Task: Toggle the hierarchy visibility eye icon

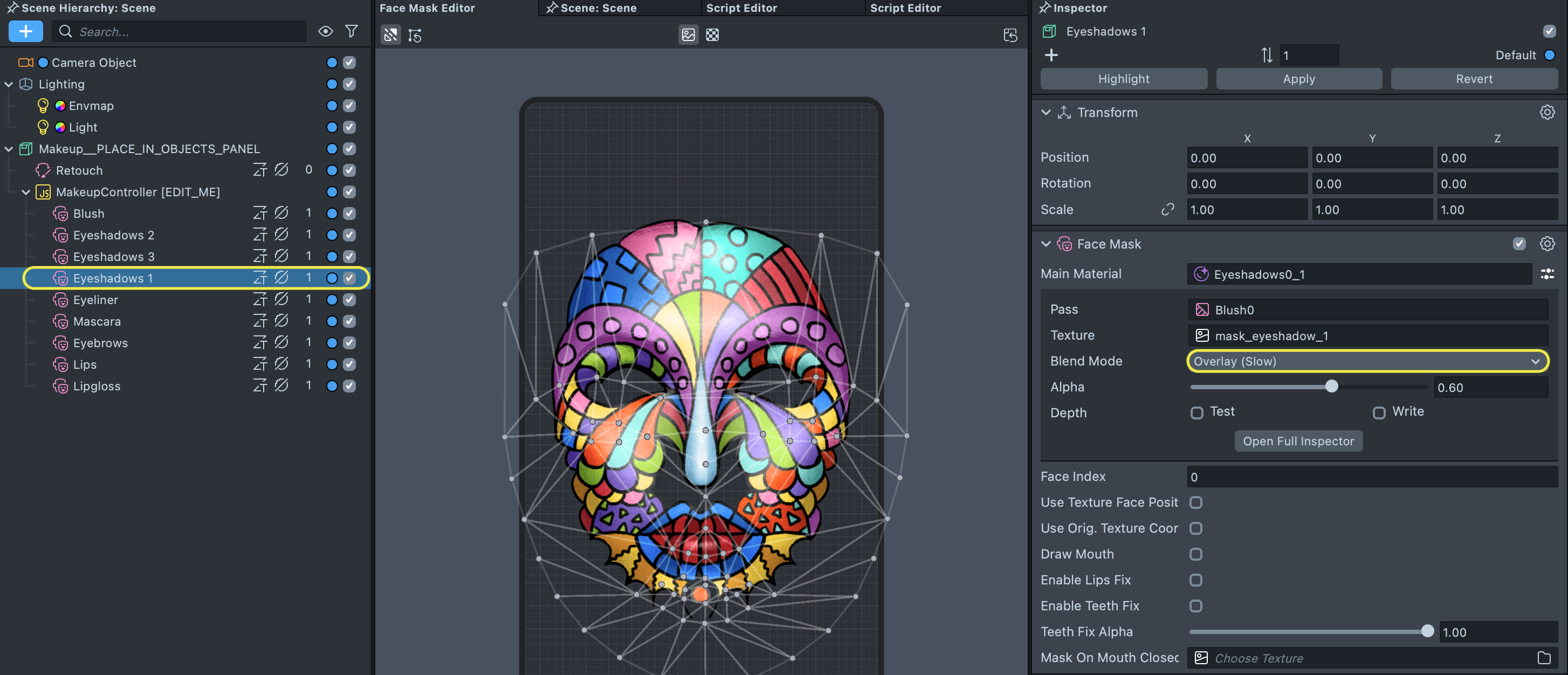Action: [326, 31]
